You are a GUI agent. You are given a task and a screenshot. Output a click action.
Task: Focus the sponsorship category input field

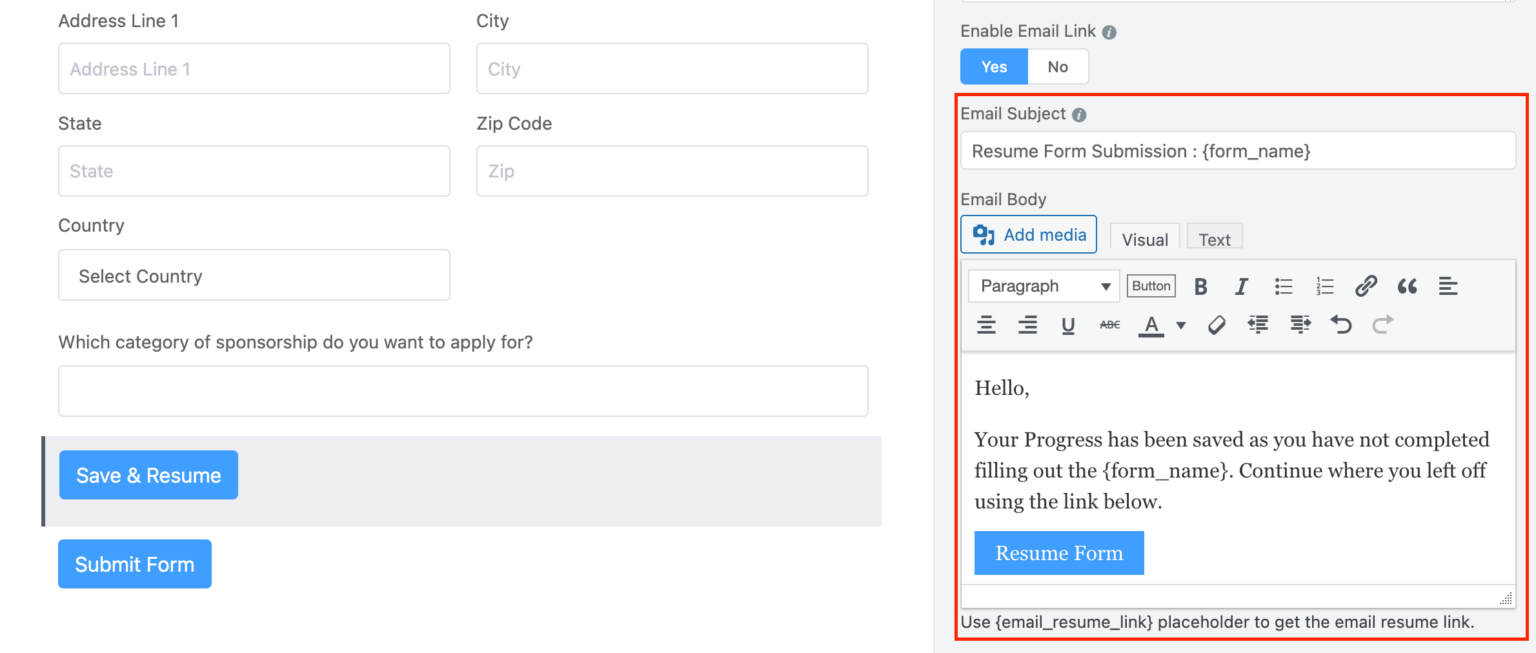463,391
